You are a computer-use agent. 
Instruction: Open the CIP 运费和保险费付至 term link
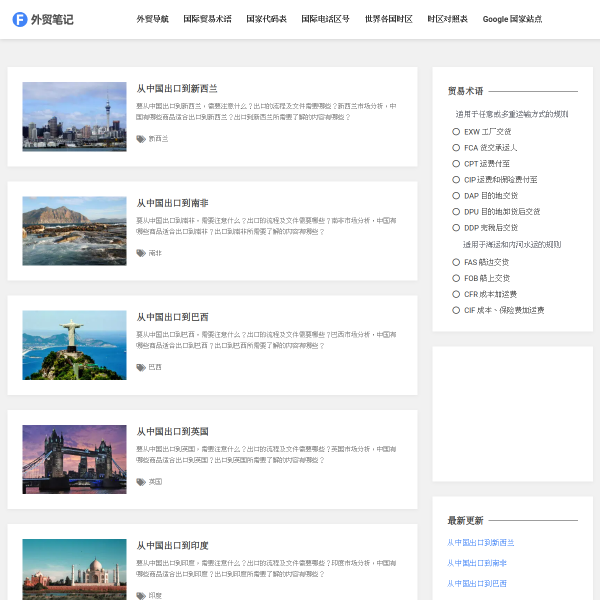[x=501, y=180]
